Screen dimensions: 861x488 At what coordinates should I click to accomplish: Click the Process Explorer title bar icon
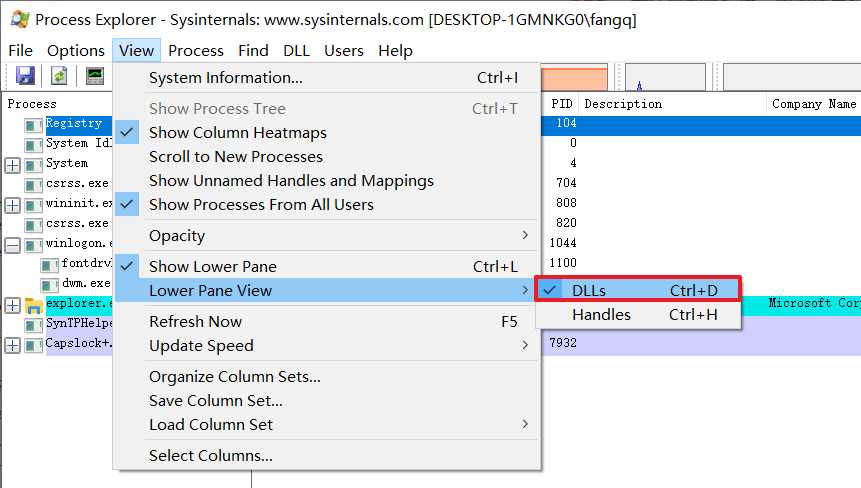tap(20, 19)
